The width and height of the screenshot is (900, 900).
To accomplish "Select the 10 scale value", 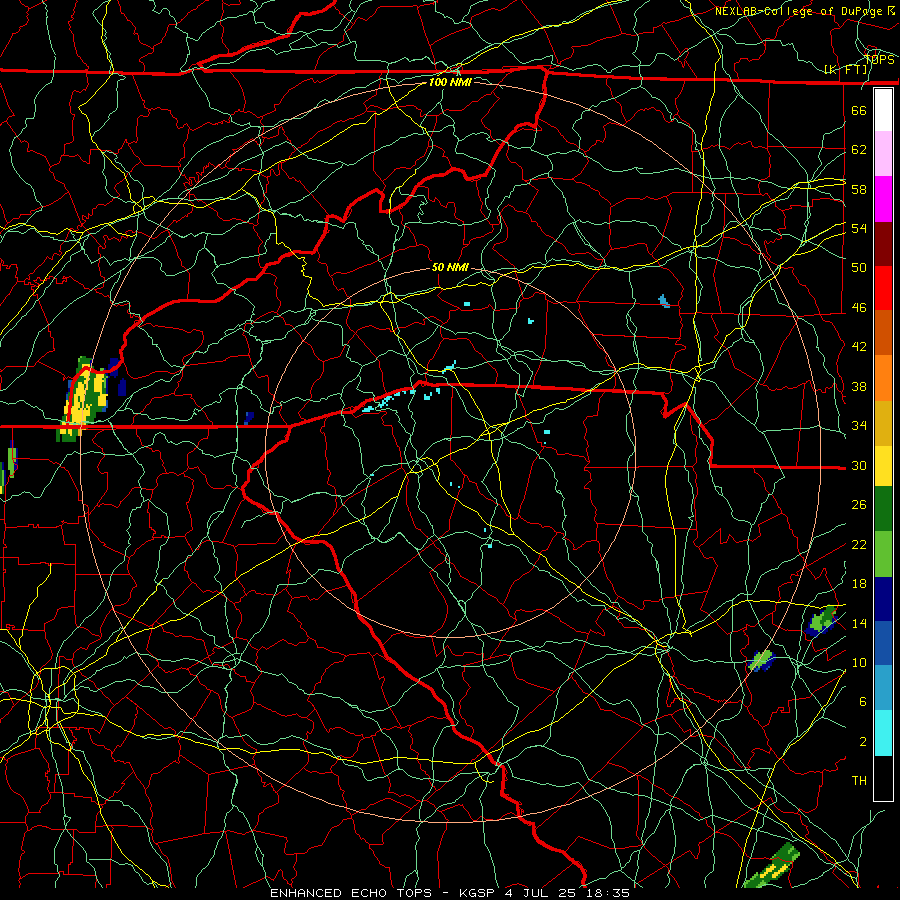I will pos(859,662).
